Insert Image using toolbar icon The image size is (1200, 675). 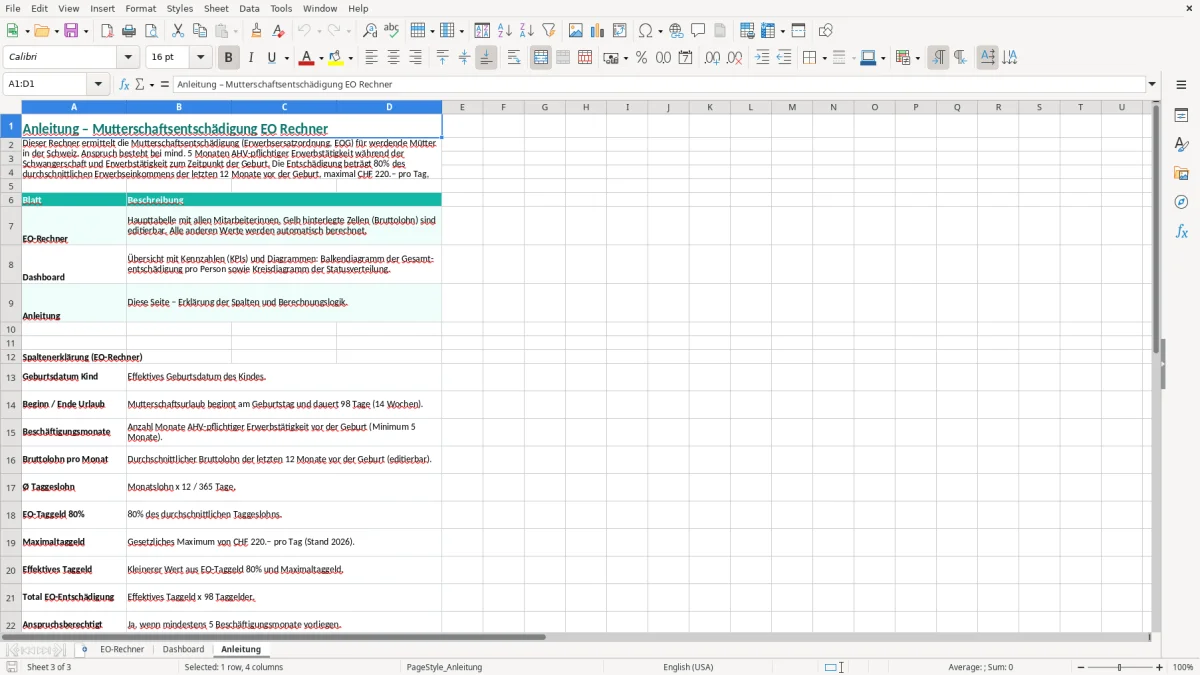576,31
